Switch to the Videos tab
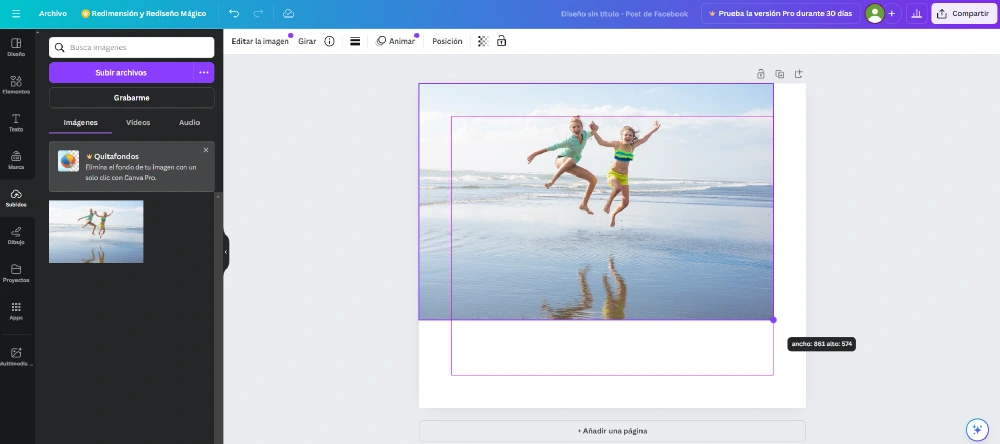 click(x=138, y=122)
